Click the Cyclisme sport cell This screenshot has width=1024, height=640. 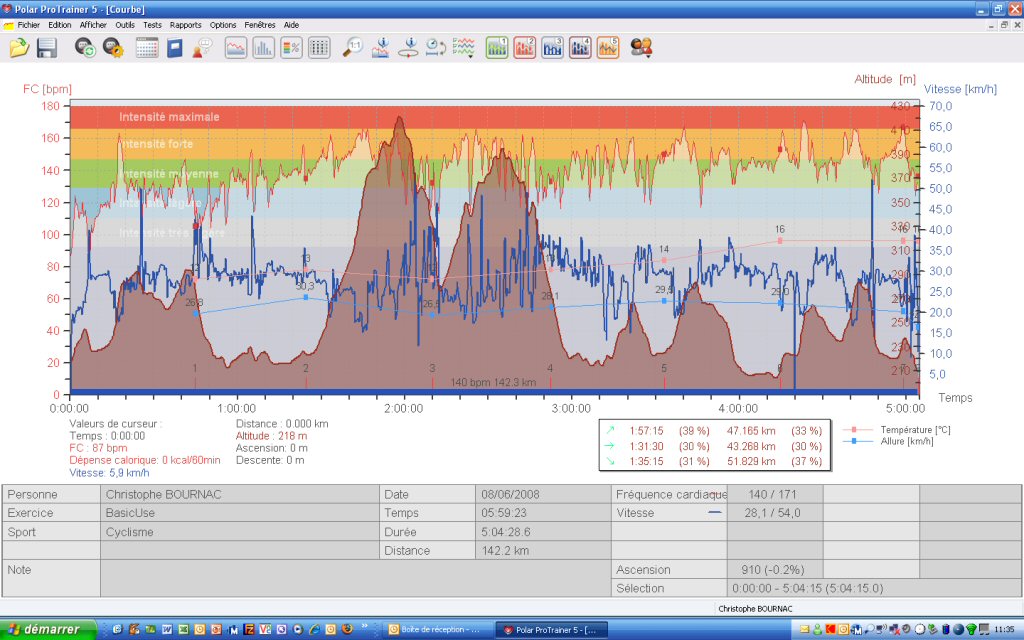pos(240,532)
